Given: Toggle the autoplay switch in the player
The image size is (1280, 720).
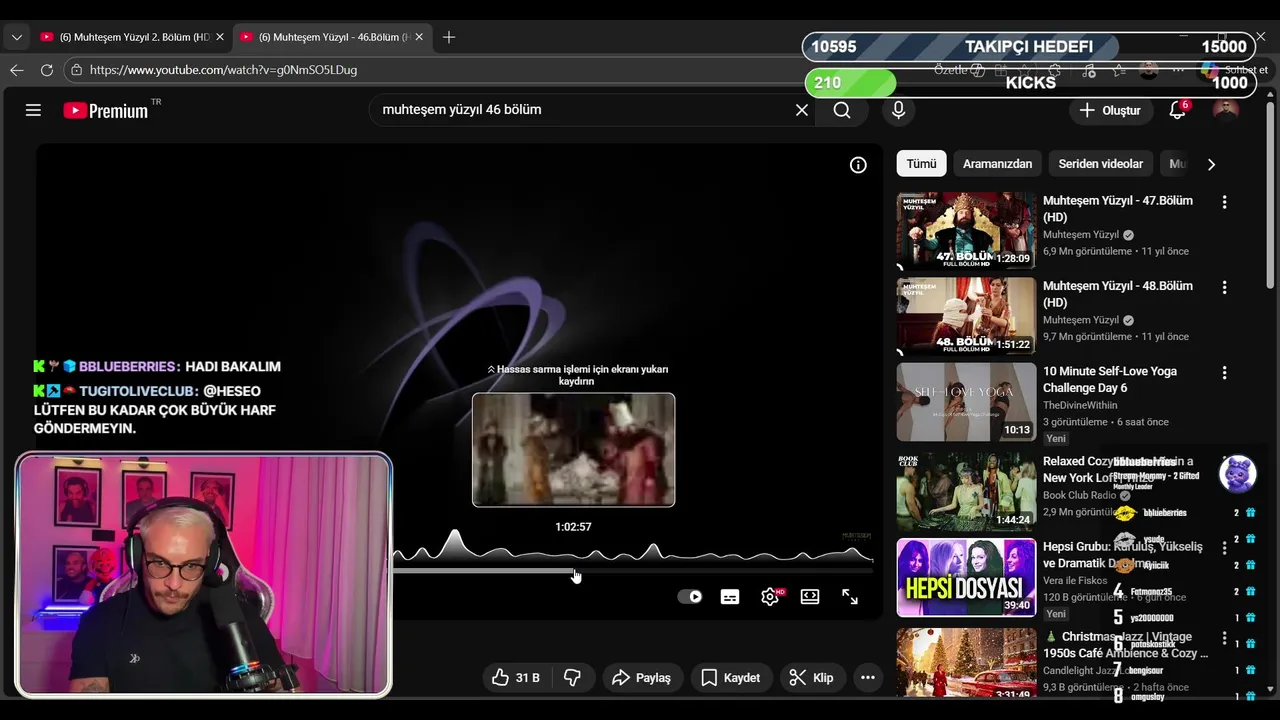Looking at the screenshot, I should pyautogui.click(x=690, y=597).
